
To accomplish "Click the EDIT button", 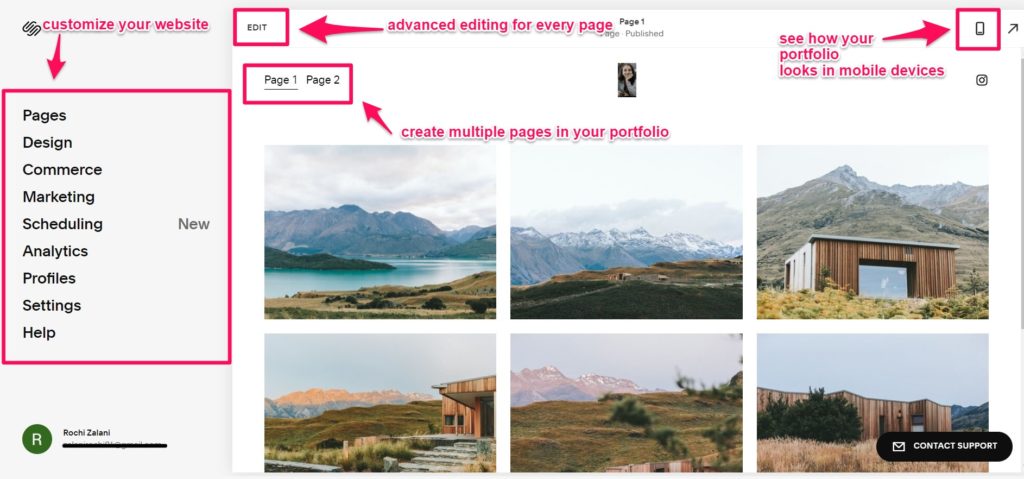I will tap(257, 27).
